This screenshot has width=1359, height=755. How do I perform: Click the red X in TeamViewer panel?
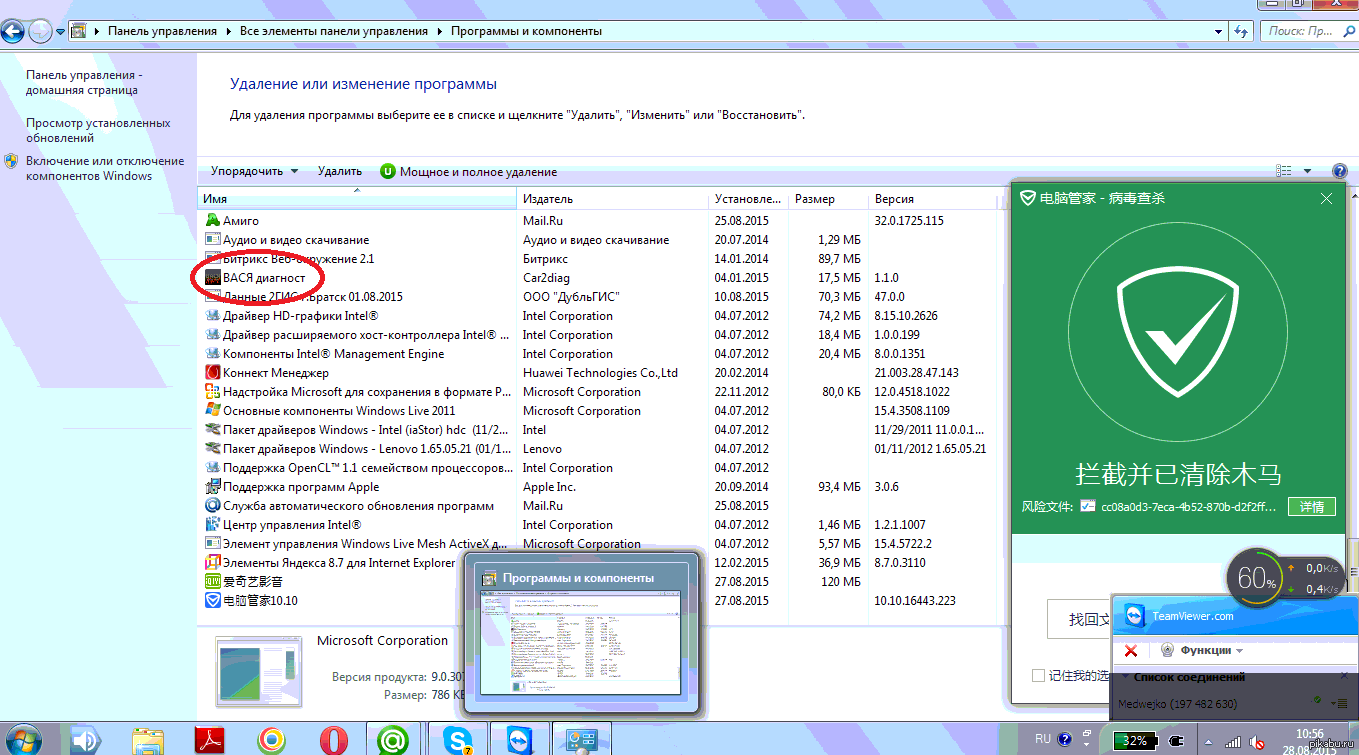1131,650
